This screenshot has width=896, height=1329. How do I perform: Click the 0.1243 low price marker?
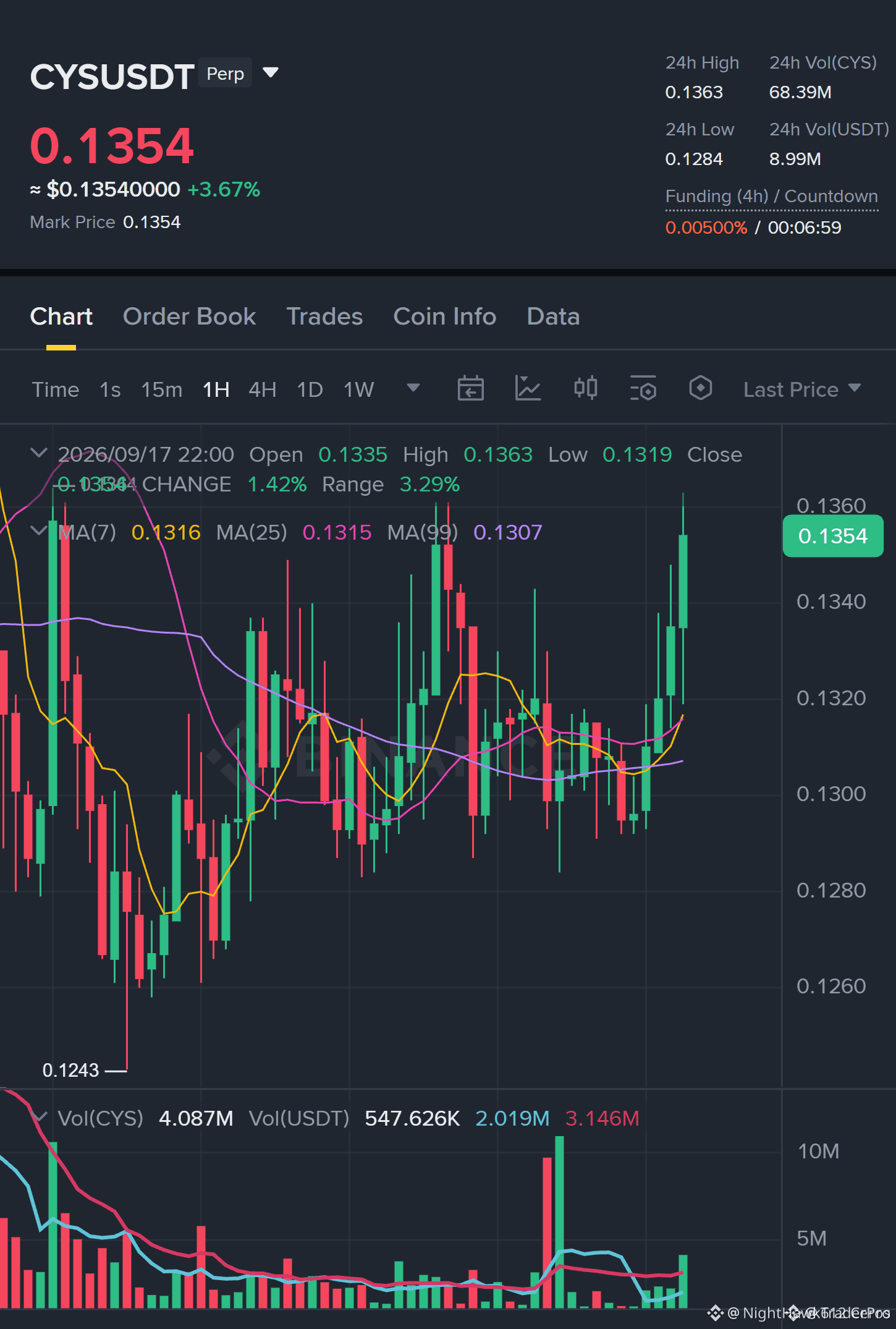point(70,1070)
